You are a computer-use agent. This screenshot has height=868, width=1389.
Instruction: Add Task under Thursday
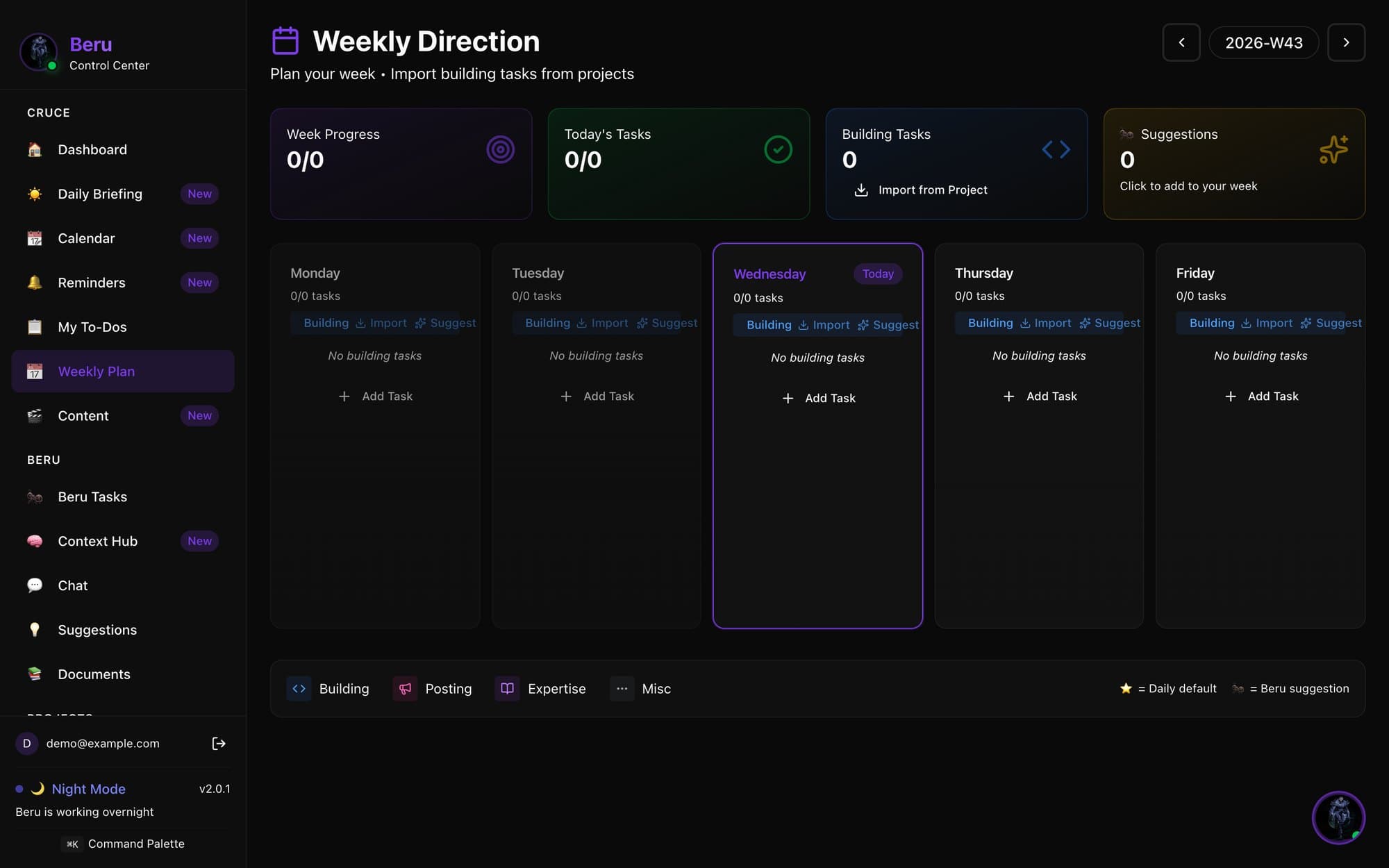click(x=1040, y=396)
